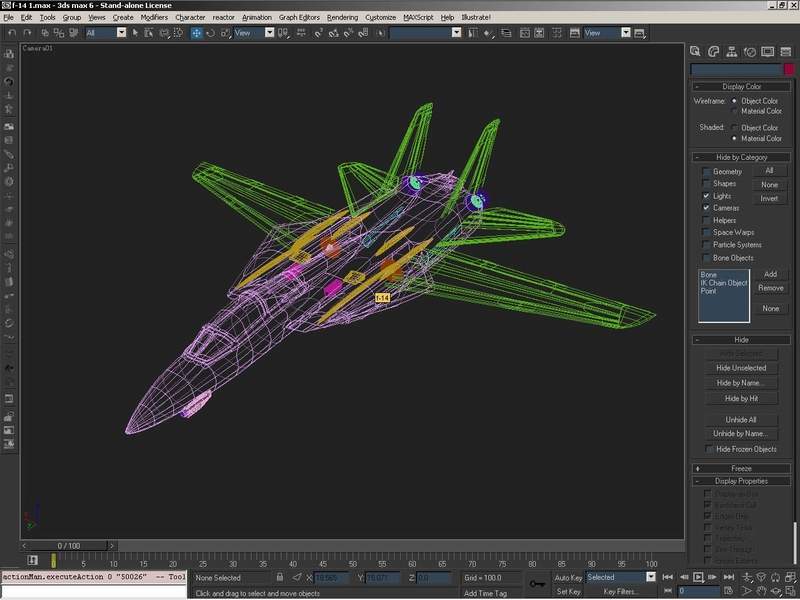Open the MAXScript menu
The height and width of the screenshot is (600, 800).
click(x=418, y=17)
